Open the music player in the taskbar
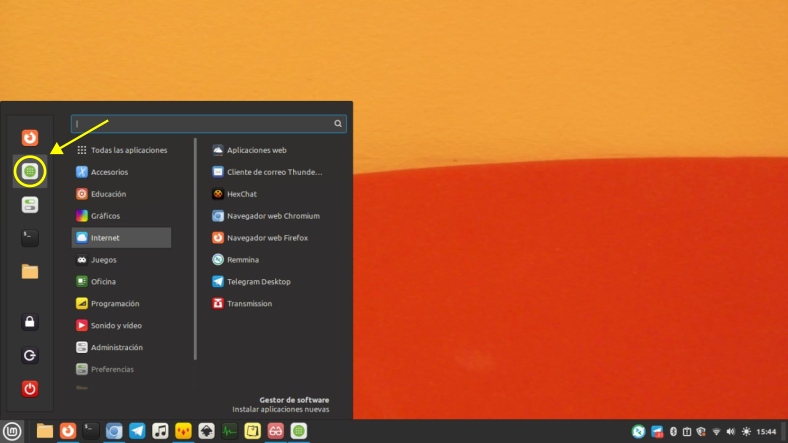The width and height of the screenshot is (788, 443). (x=160, y=431)
